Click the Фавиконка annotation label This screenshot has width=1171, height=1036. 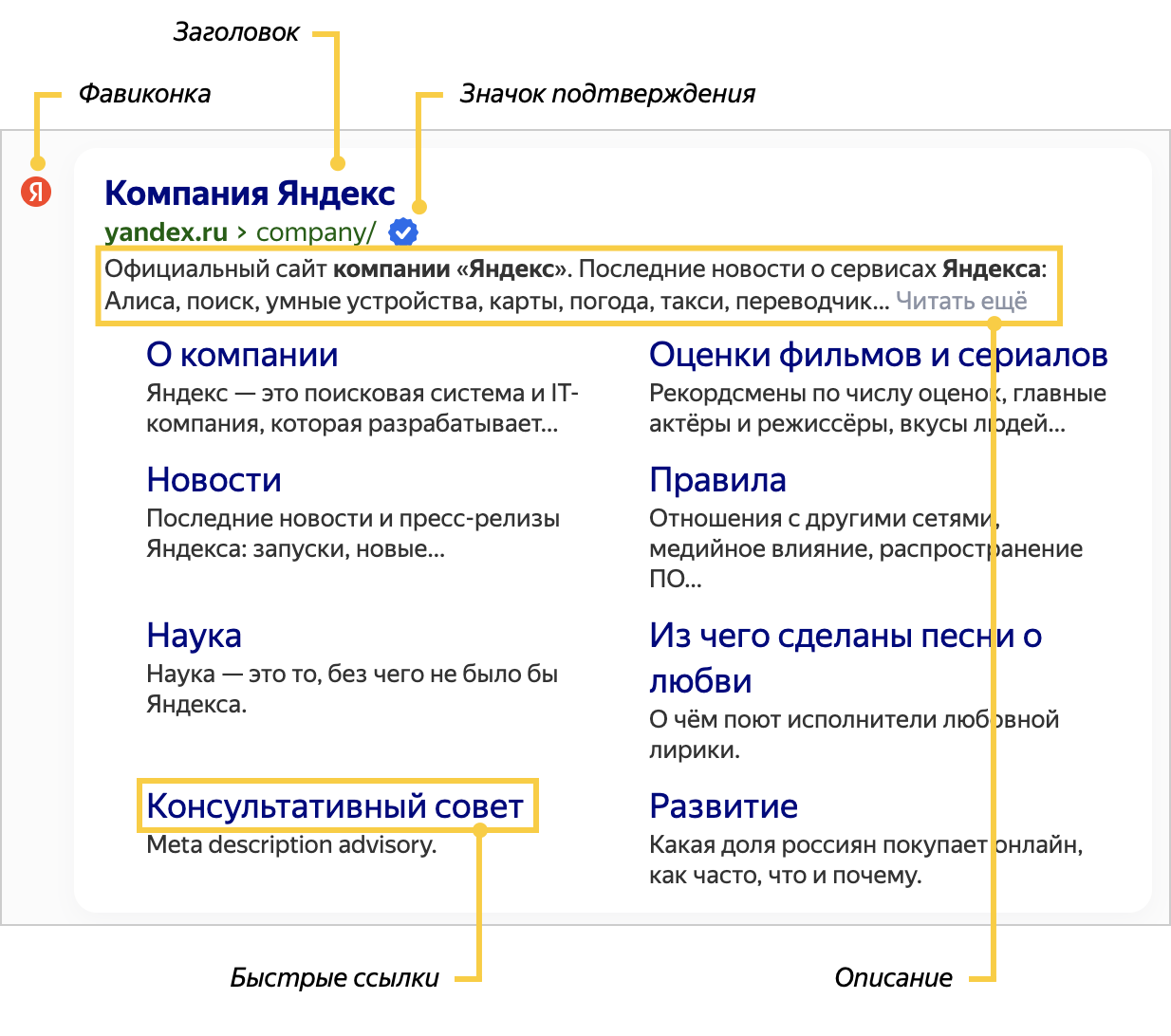point(144,94)
